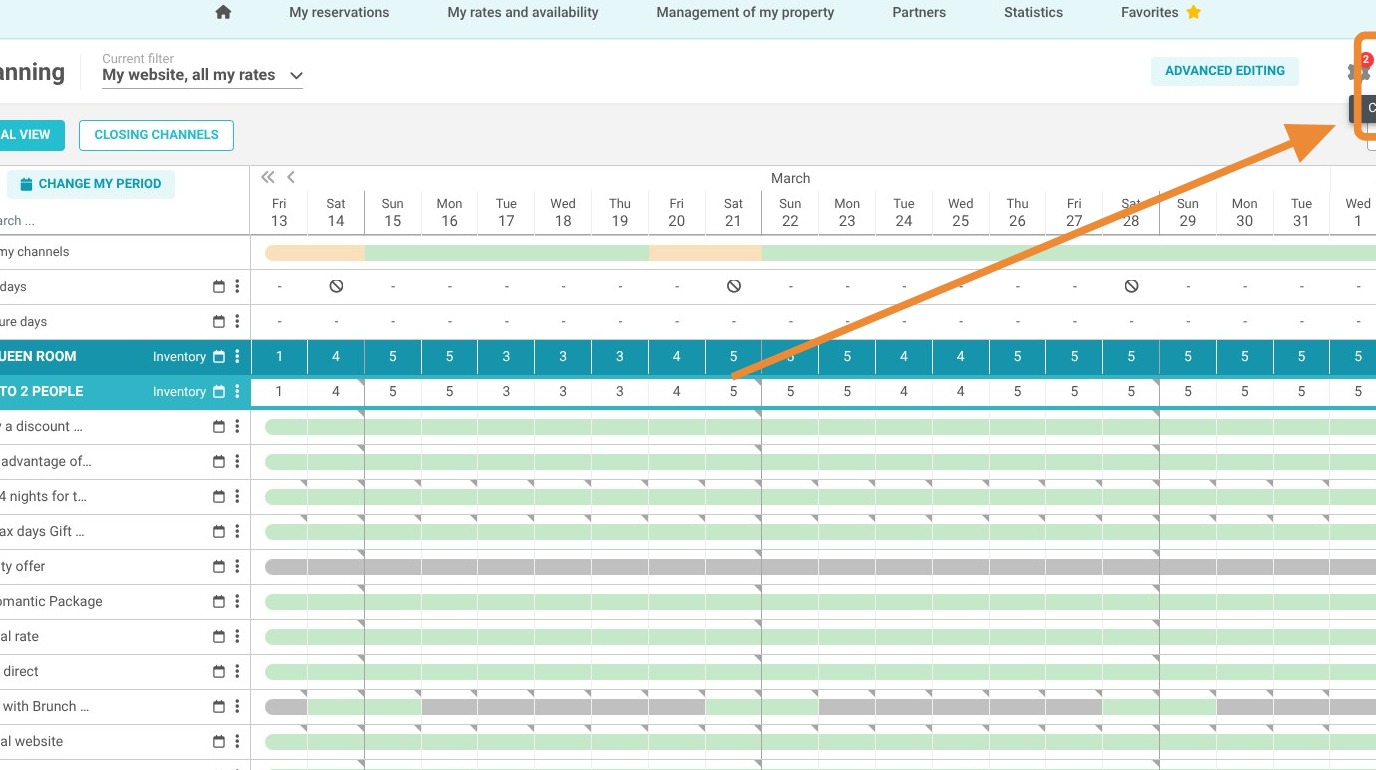Viewport: 1376px width, 770px height.
Task: Open the calendar icon for TO 2 PEOPLE inventory
Action: (x=219, y=392)
